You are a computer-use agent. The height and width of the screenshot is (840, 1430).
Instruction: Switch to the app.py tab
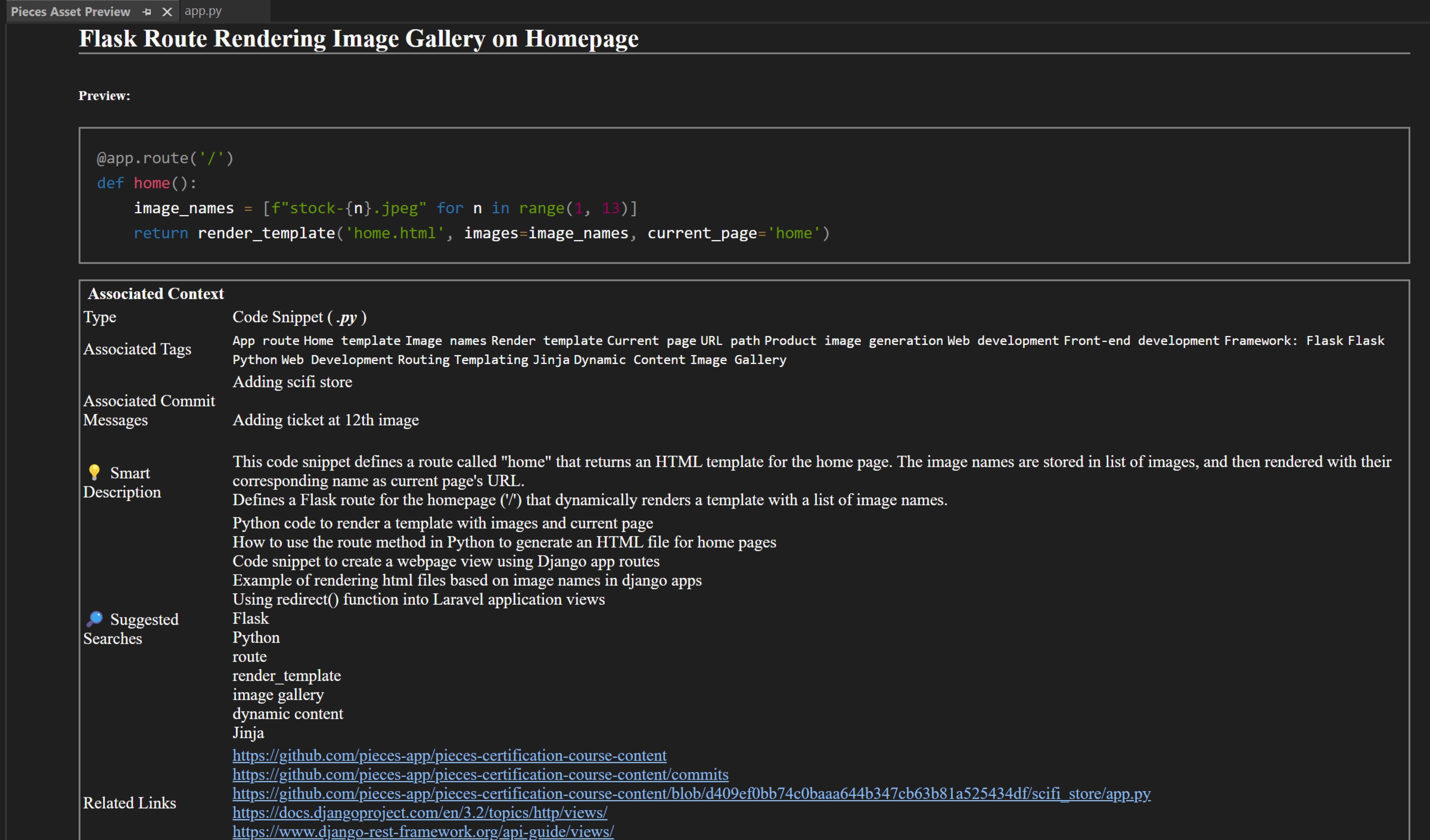pos(203,11)
